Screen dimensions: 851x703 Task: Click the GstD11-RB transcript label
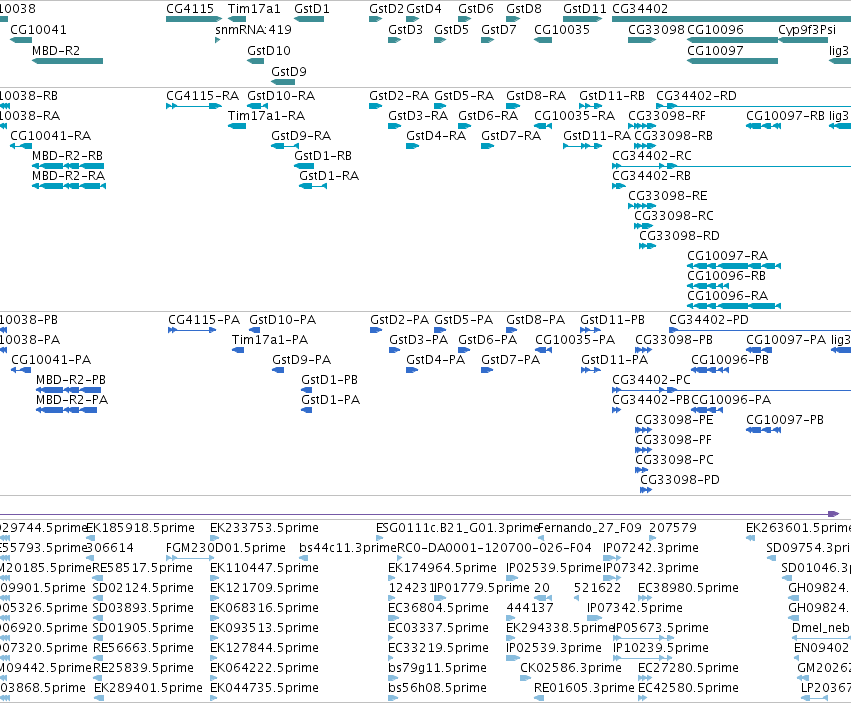[612, 96]
